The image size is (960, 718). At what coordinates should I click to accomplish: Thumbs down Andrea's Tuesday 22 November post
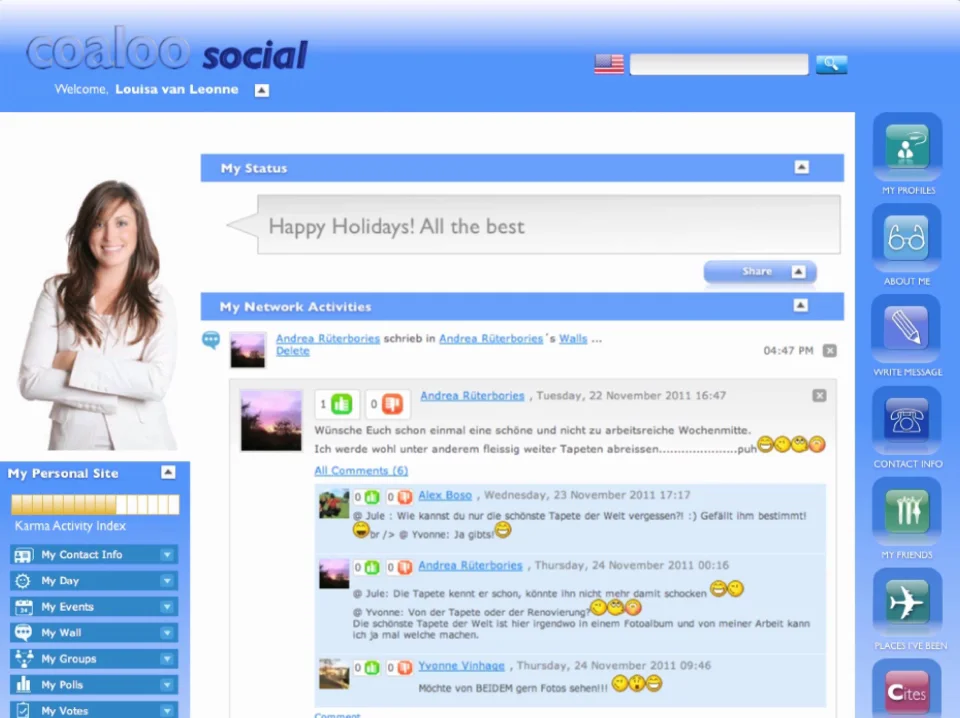(392, 404)
